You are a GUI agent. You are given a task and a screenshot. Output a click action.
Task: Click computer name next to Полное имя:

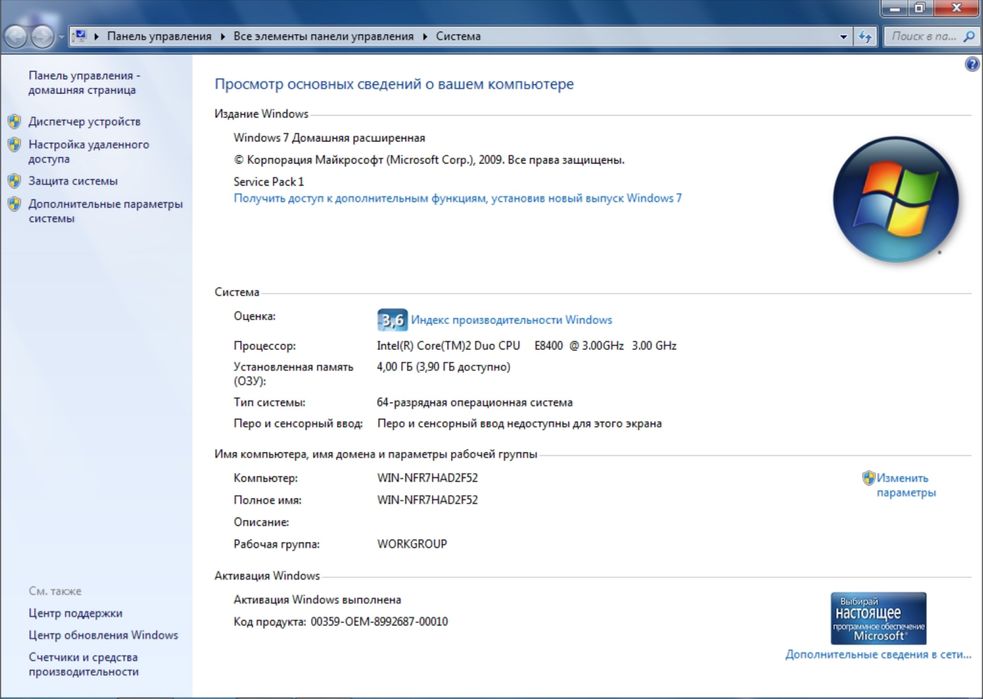tap(428, 500)
